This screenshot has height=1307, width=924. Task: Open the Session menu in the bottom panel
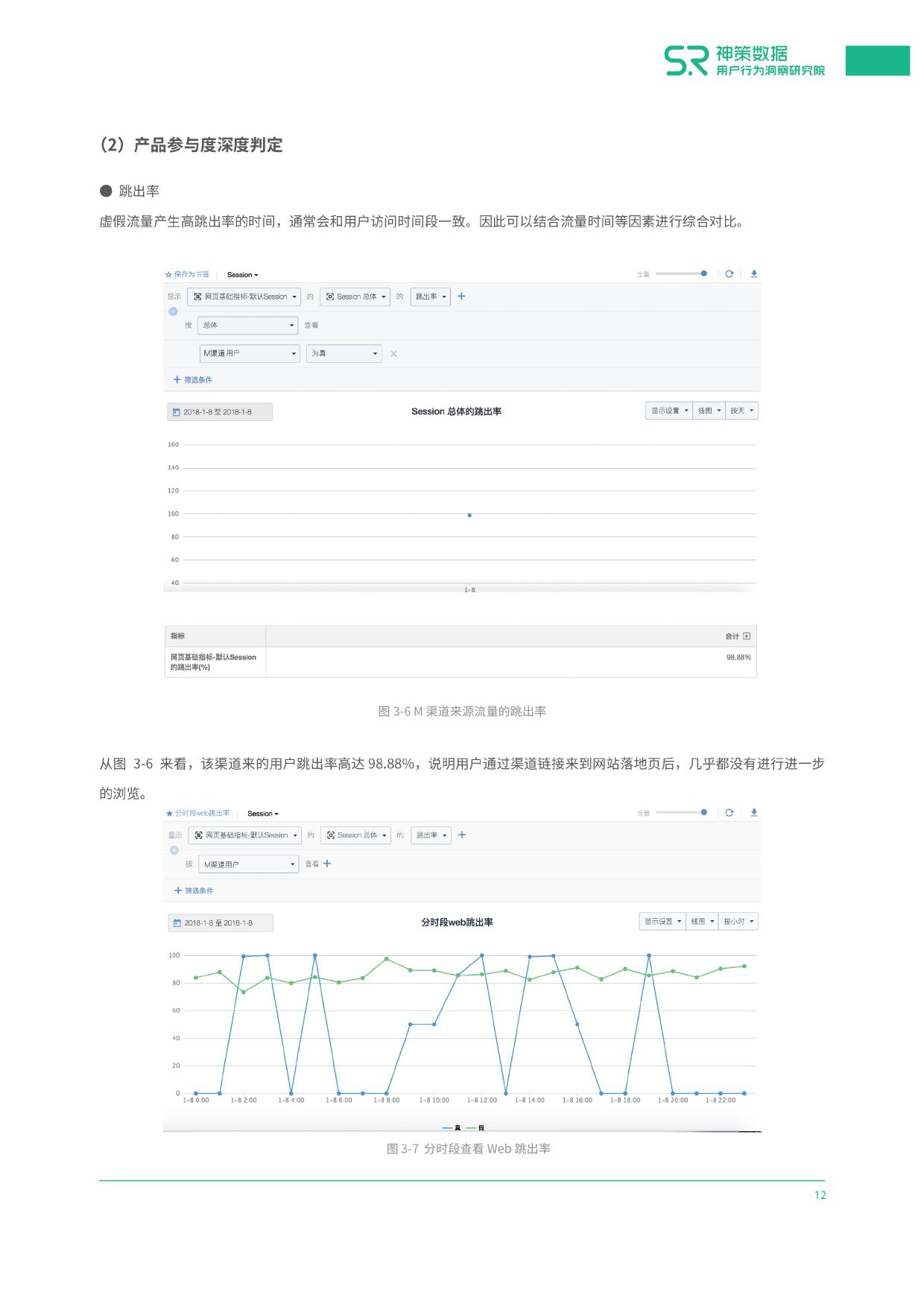pyautogui.click(x=262, y=814)
